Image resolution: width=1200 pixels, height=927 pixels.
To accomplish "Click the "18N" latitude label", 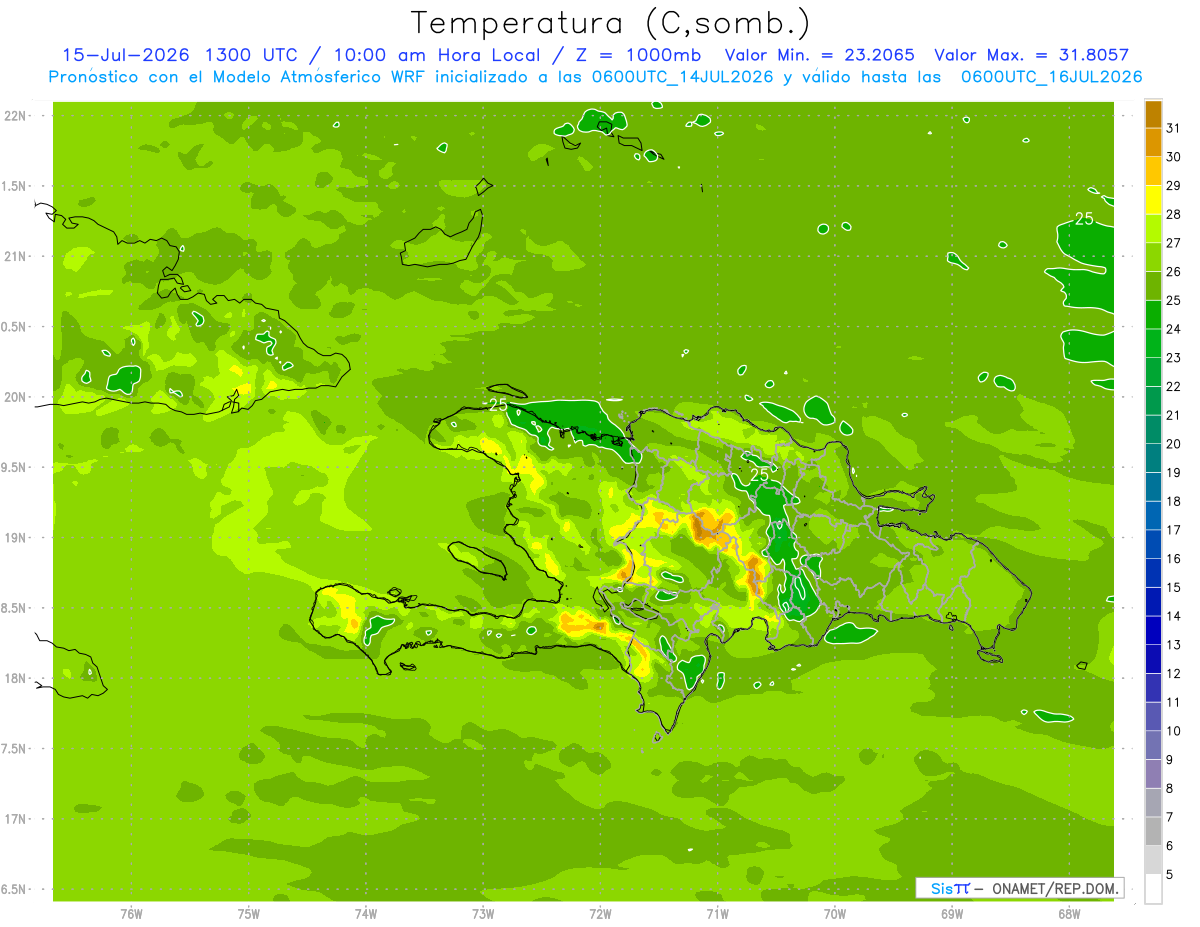I will click(x=17, y=678).
